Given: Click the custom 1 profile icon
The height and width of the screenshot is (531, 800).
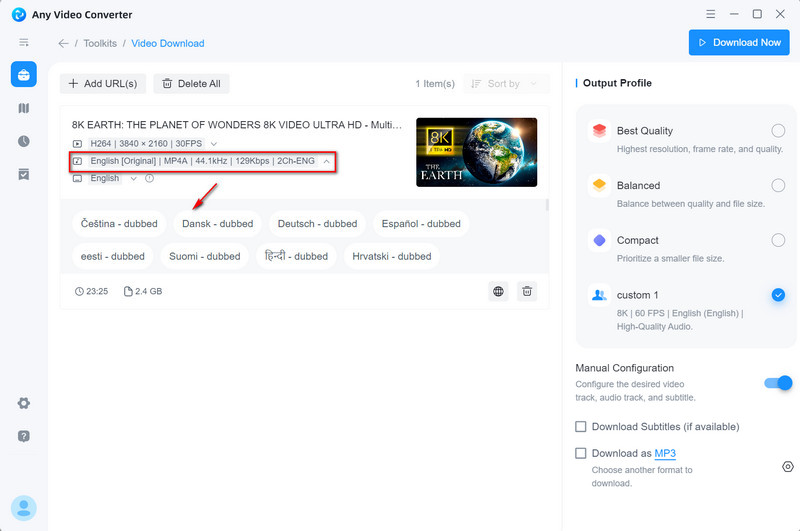Looking at the screenshot, I should click(599, 295).
